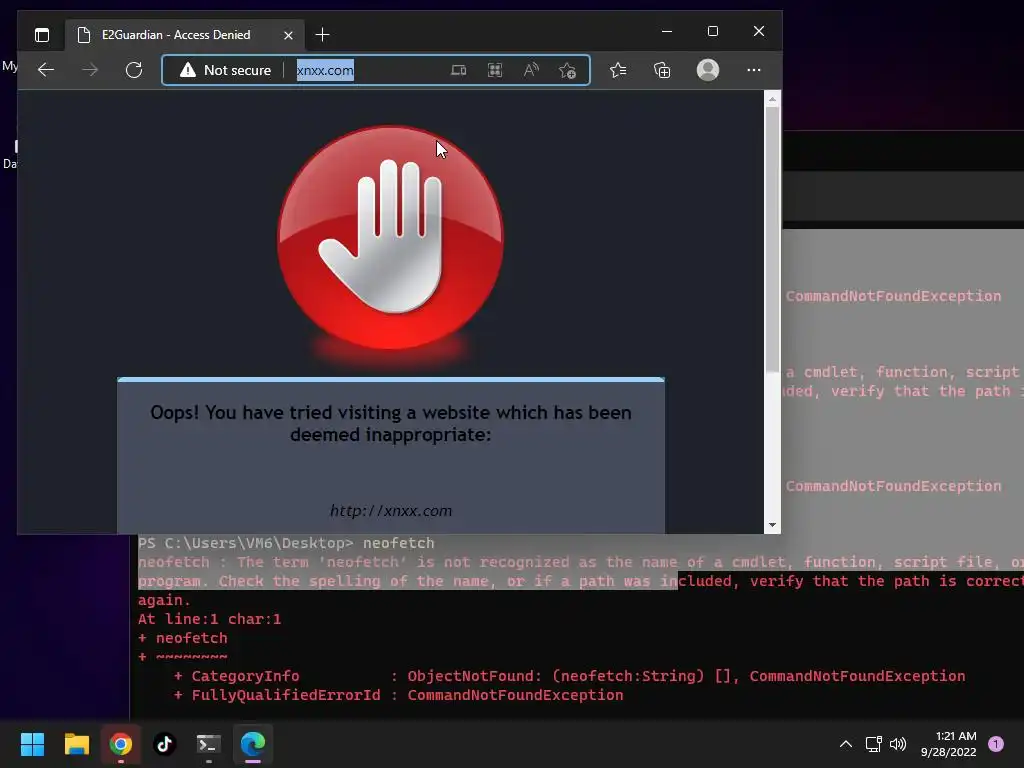This screenshot has height=768, width=1024.
Task: Open the notification badge showing 1
Action: [995, 744]
